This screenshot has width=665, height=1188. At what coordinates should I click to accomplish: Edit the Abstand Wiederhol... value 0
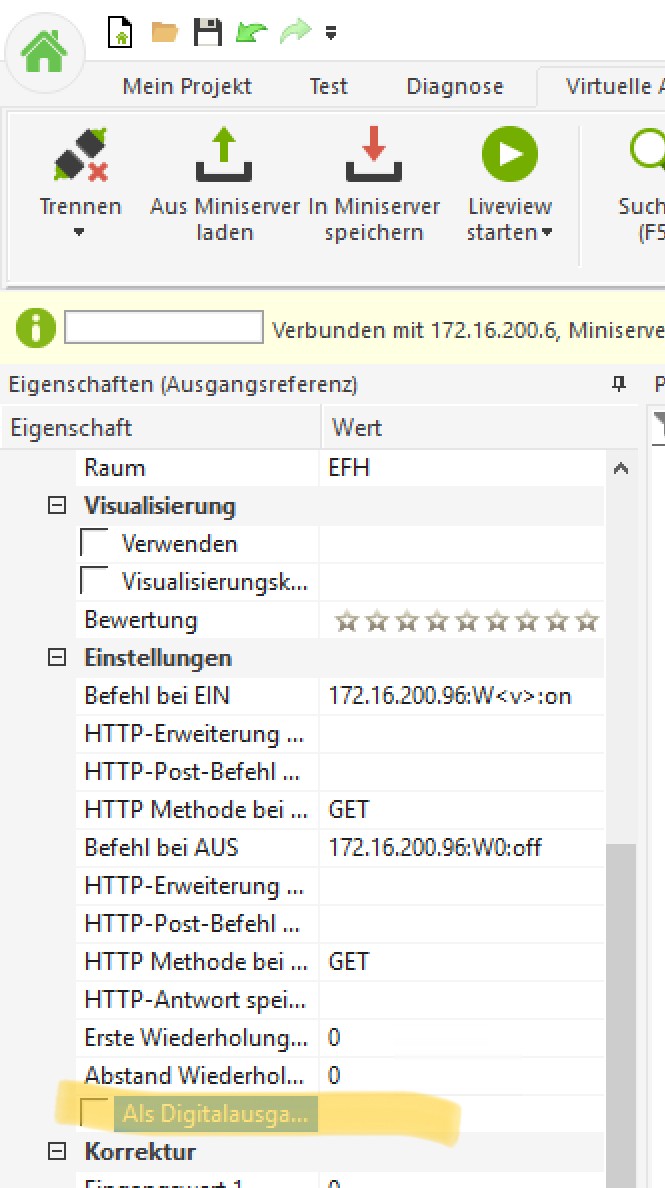click(462, 1075)
